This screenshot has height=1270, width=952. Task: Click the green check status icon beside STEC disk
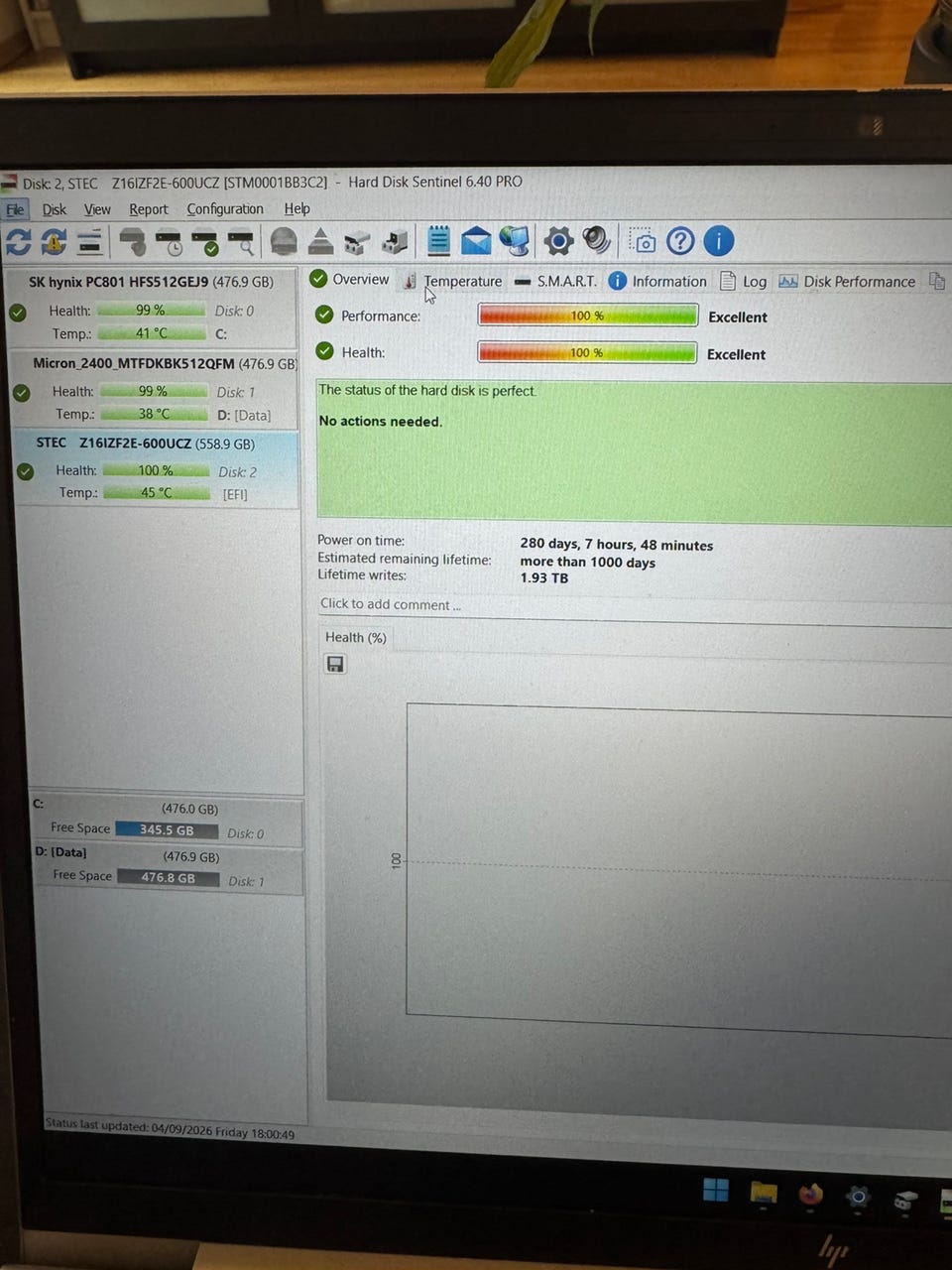point(26,471)
